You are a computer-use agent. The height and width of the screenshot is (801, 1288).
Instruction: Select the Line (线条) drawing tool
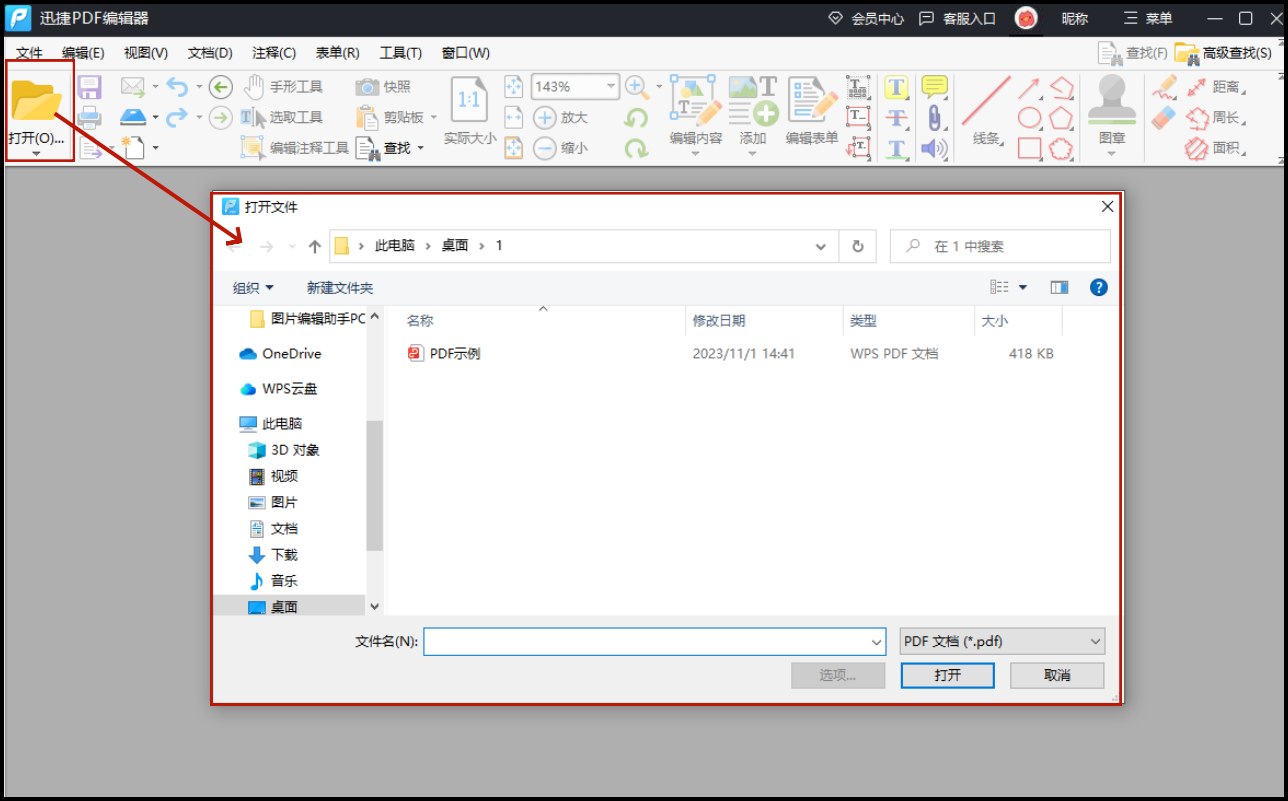pyautogui.click(x=986, y=110)
